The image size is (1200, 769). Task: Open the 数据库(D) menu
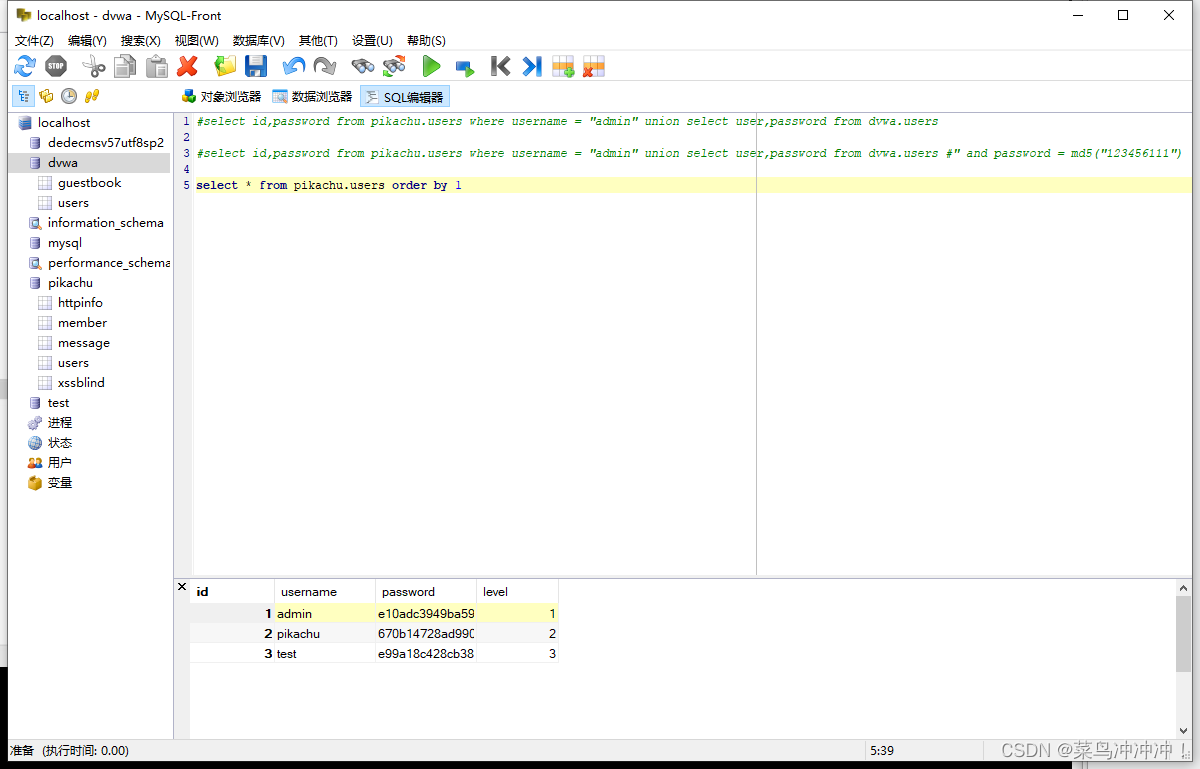[258, 40]
